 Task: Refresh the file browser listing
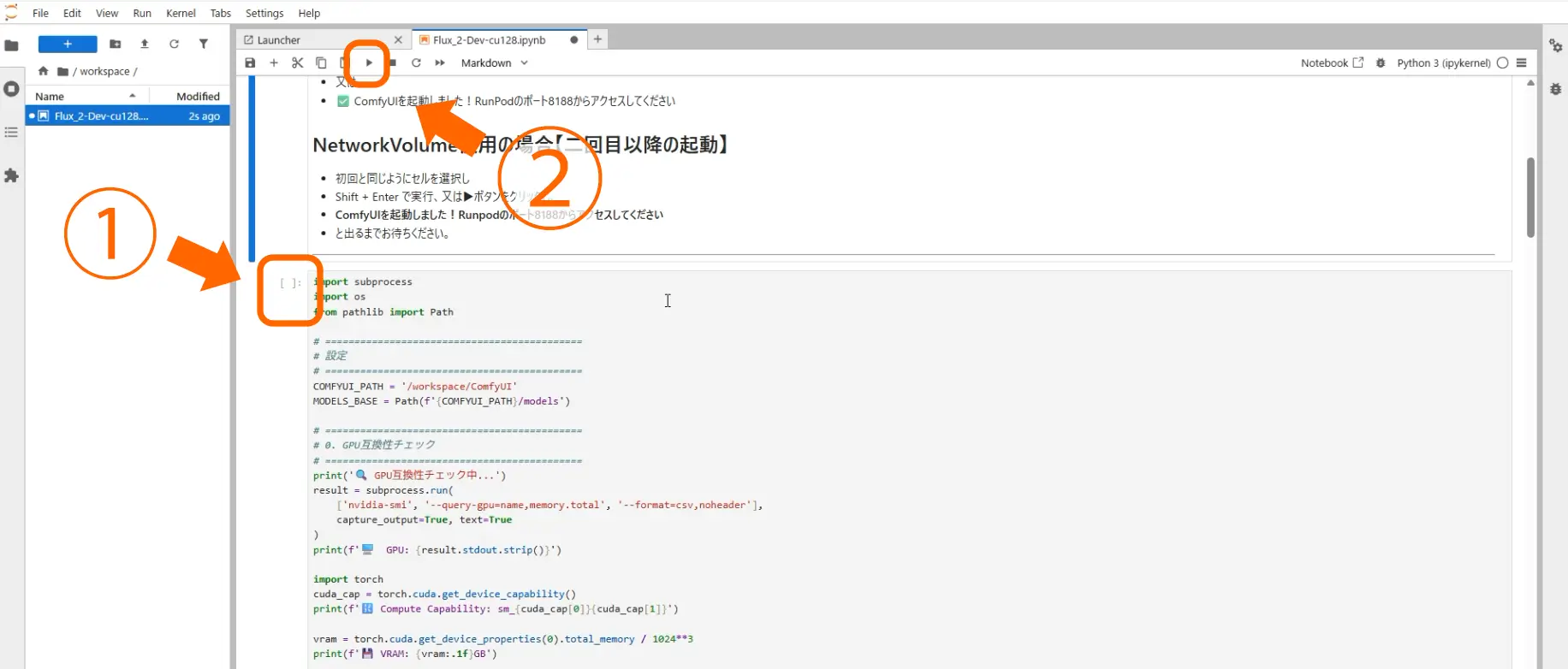coord(174,44)
